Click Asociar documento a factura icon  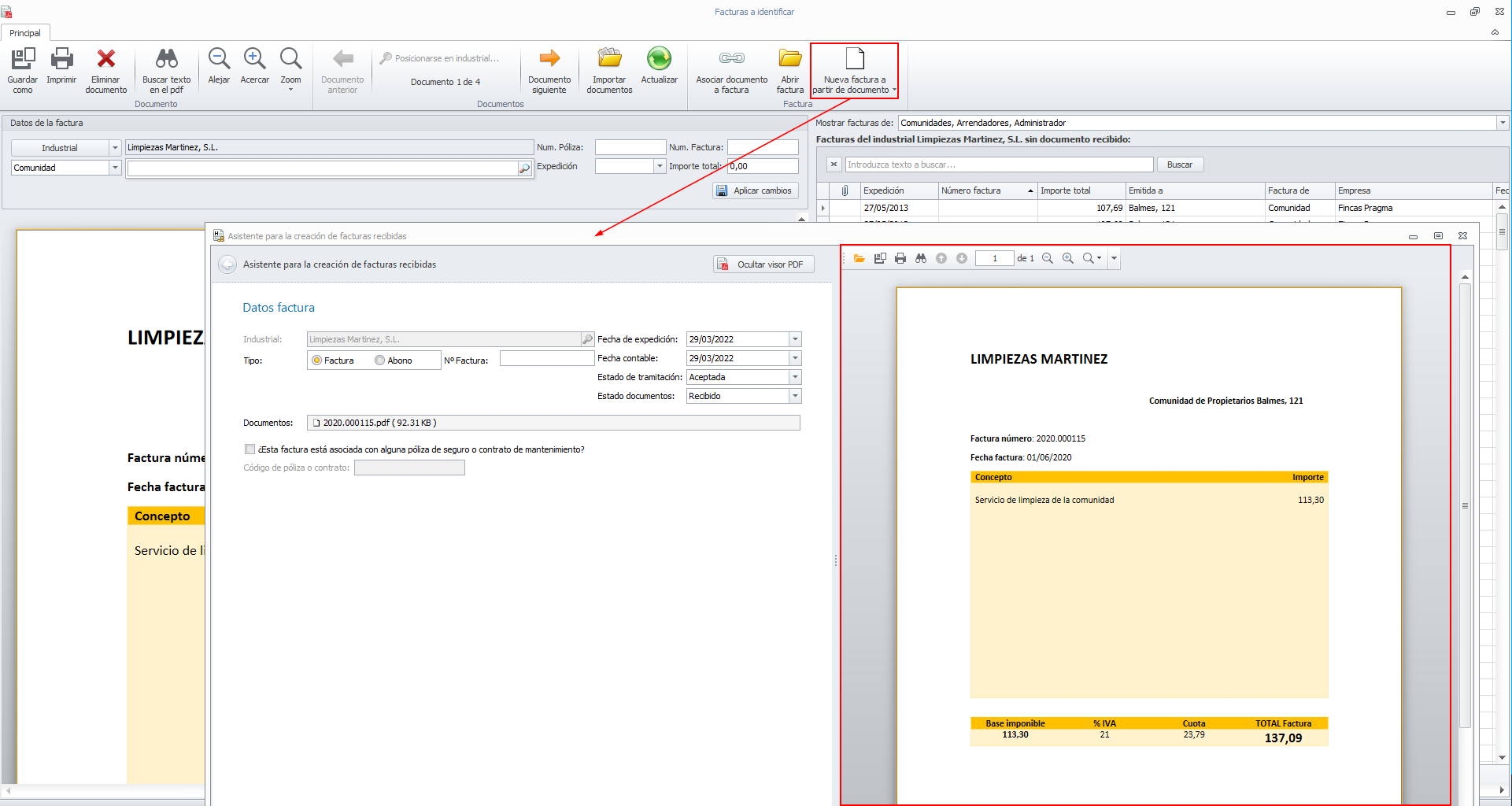click(731, 59)
